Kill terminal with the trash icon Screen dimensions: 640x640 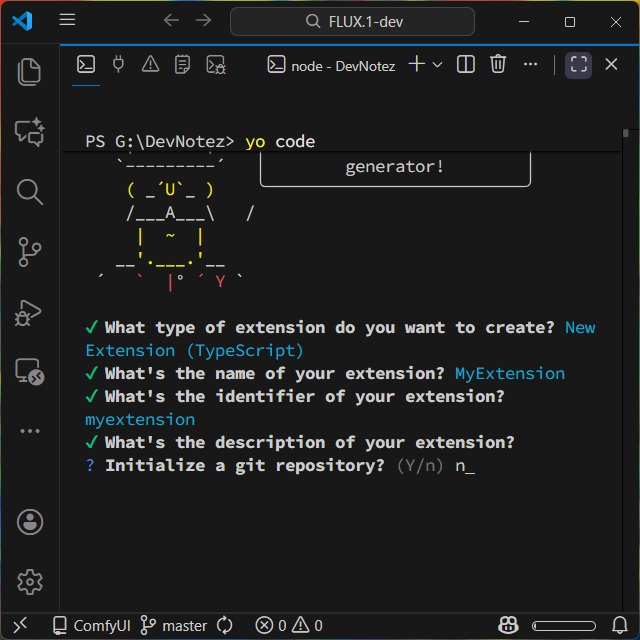pyautogui.click(x=498, y=65)
